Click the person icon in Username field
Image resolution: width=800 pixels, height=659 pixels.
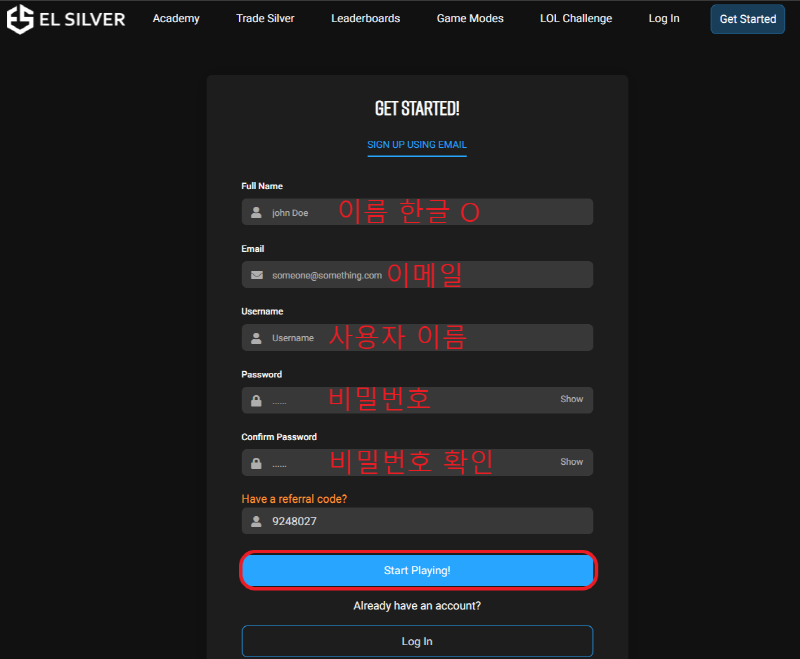(x=256, y=338)
